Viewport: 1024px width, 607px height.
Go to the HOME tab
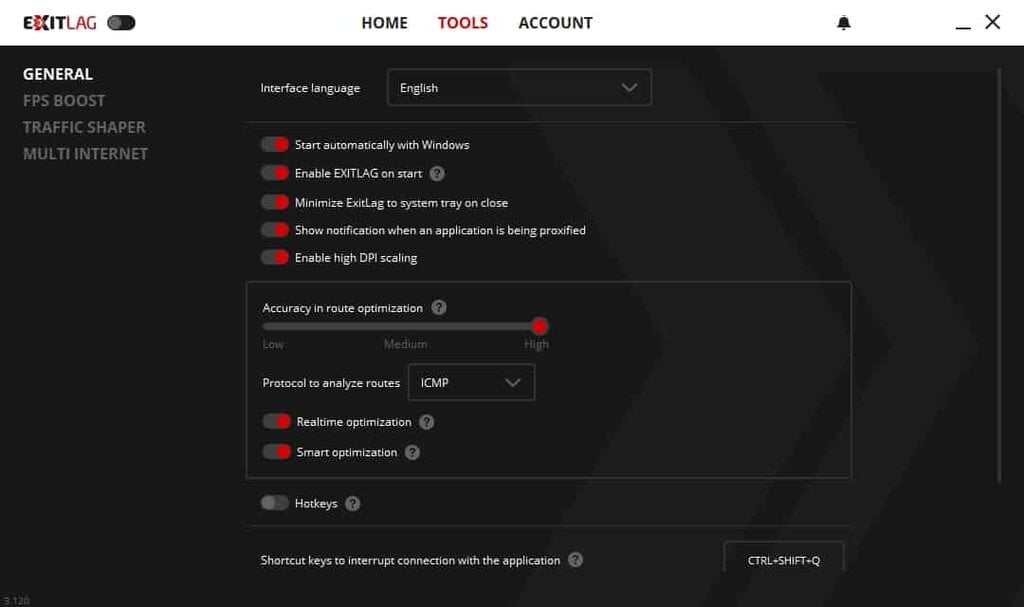[x=385, y=23]
